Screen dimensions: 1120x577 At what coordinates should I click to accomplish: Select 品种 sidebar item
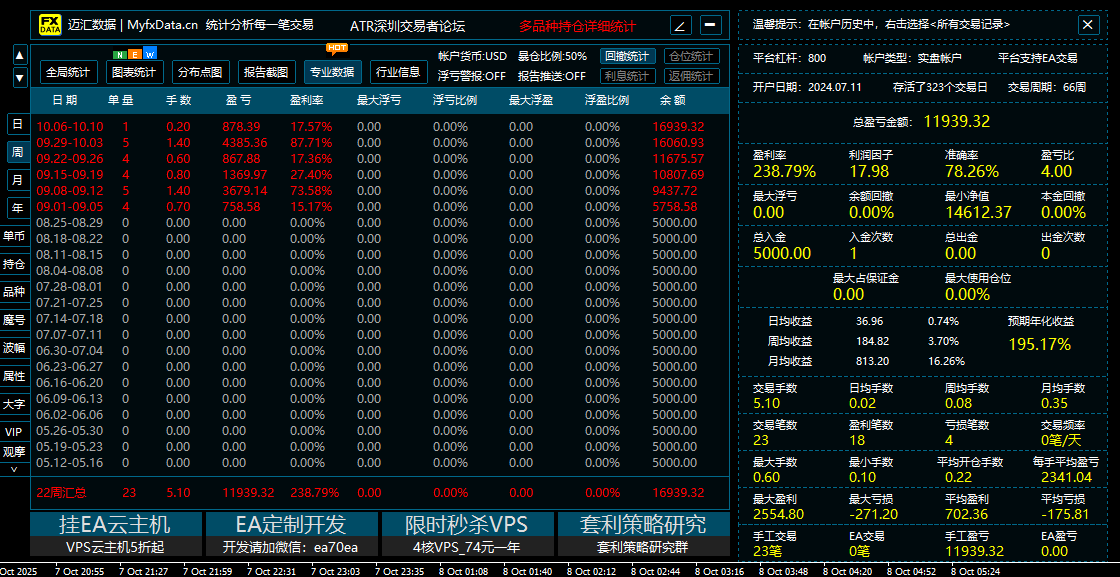tap(14, 291)
